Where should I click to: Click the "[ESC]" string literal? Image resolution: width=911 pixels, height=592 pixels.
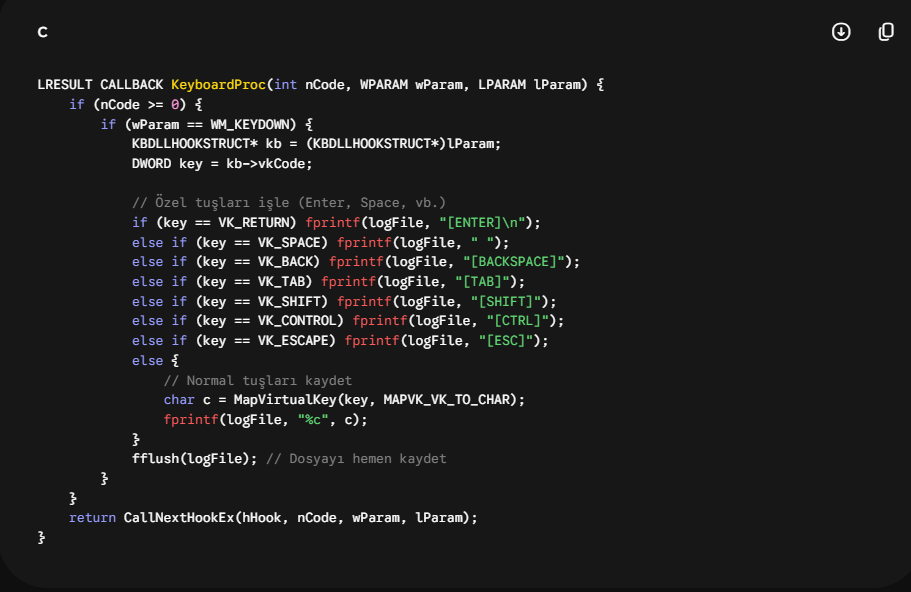click(x=506, y=340)
